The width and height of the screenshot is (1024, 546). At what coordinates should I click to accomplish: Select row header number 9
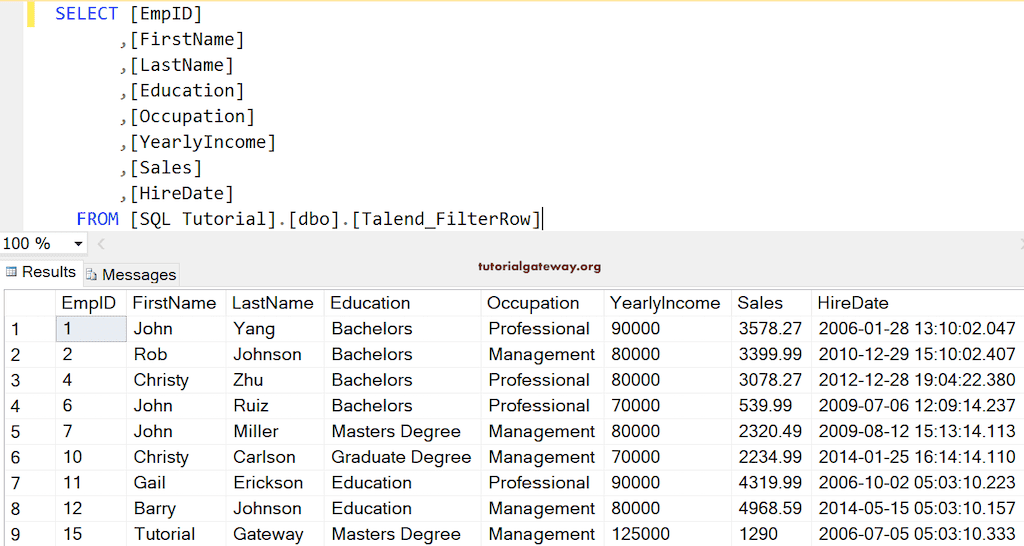point(30,534)
